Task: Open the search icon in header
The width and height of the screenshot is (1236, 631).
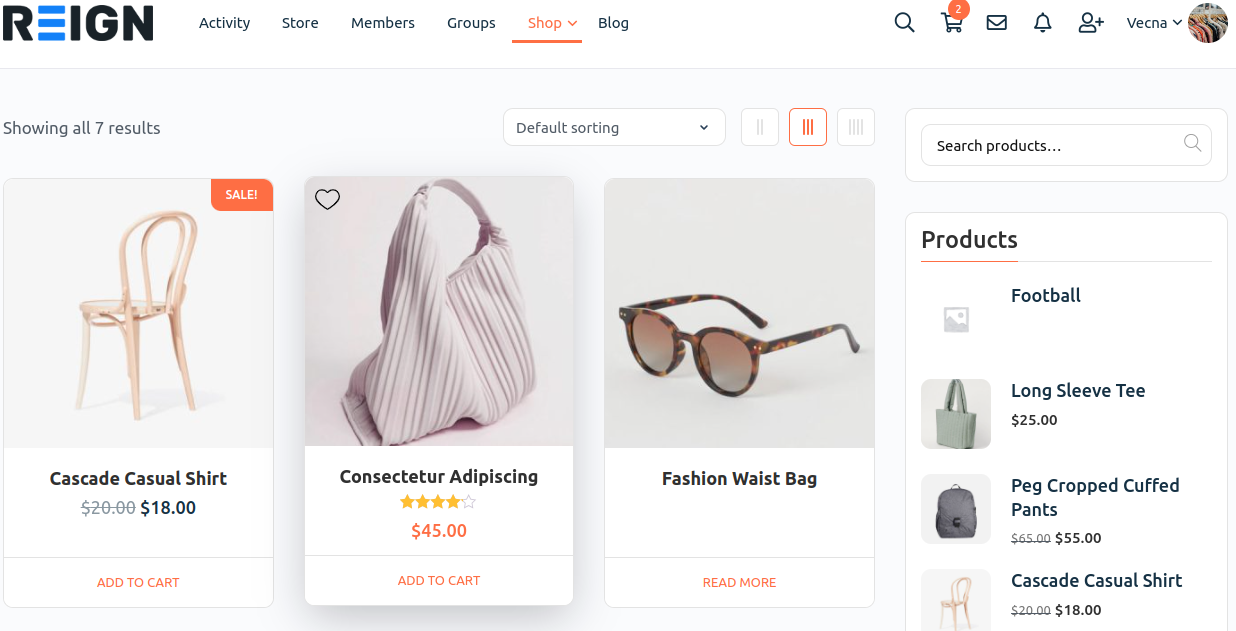Action: (904, 22)
